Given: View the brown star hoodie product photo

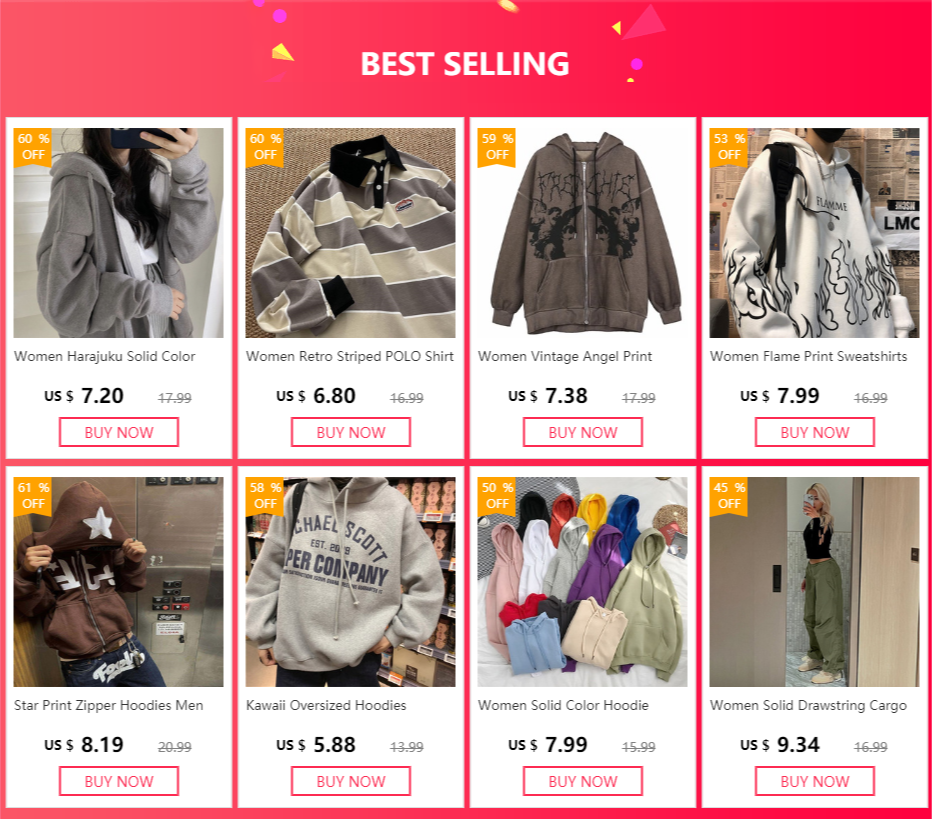Looking at the screenshot, I should click(x=119, y=582).
